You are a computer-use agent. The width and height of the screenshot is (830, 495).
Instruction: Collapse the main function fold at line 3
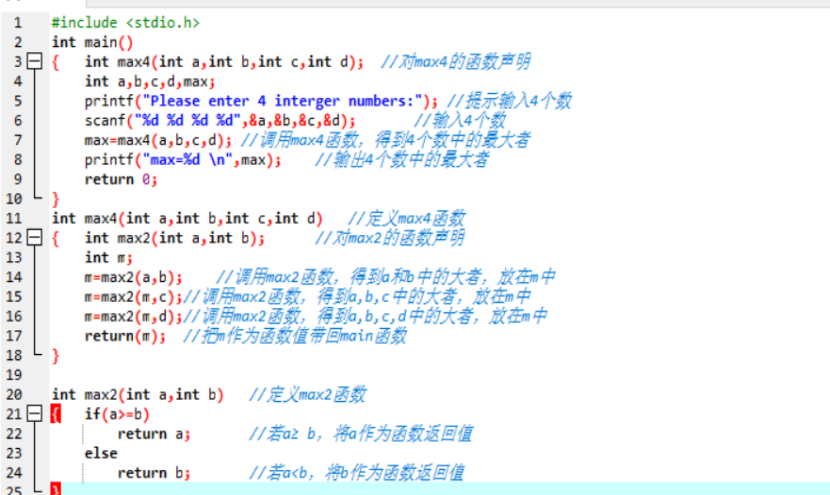[x=34, y=61]
